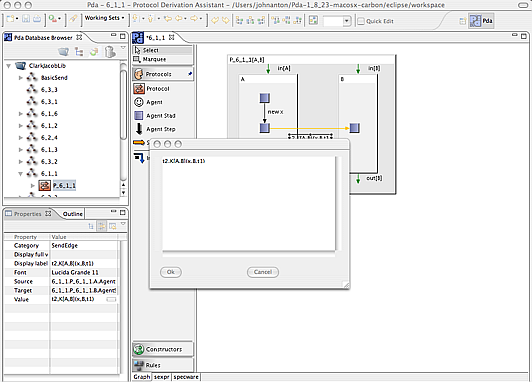Click the out[B] green output arrow

[x=358, y=179]
